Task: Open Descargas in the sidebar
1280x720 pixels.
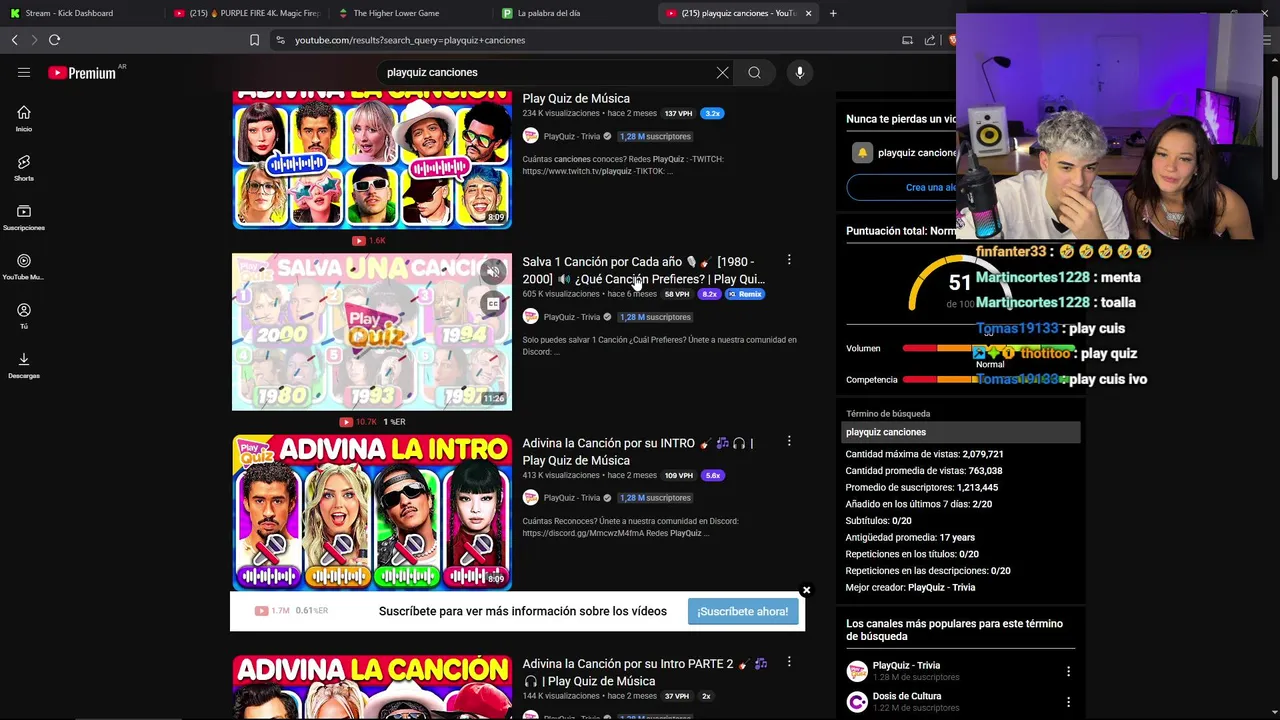Action: pyautogui.click(x=24, y=366)
